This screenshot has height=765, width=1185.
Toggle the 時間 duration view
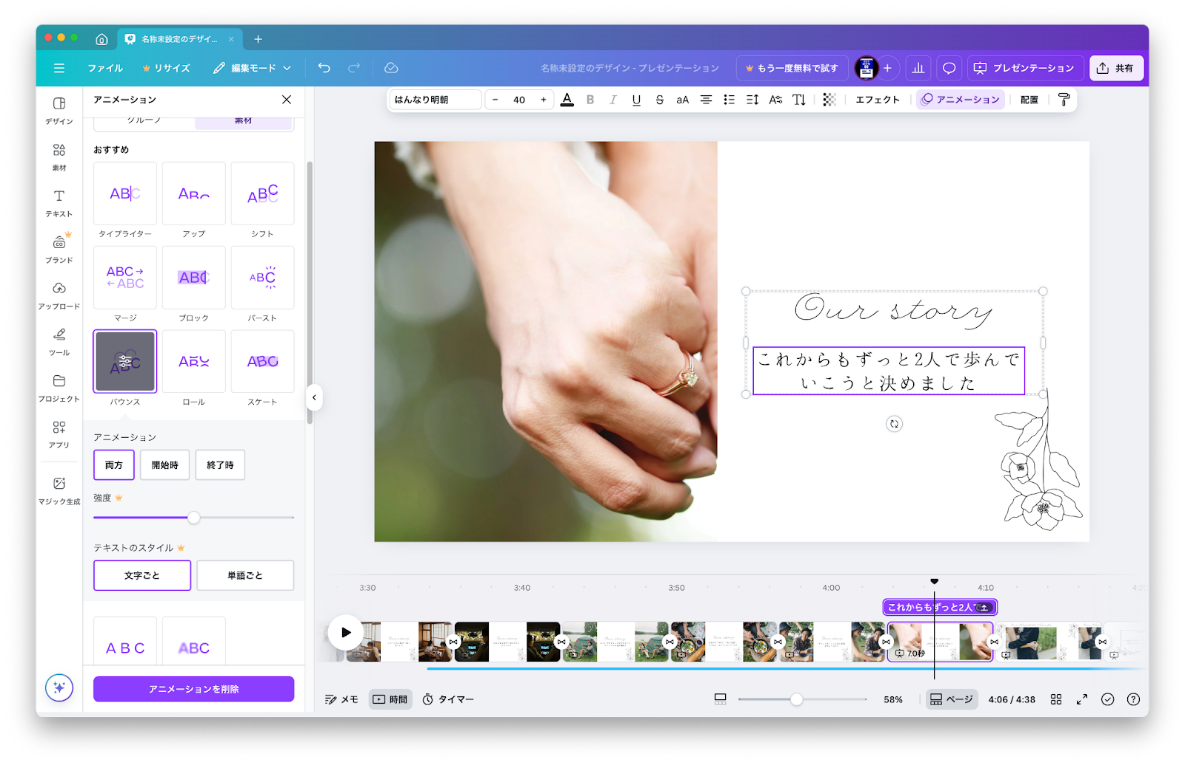[x=390, y=699]
